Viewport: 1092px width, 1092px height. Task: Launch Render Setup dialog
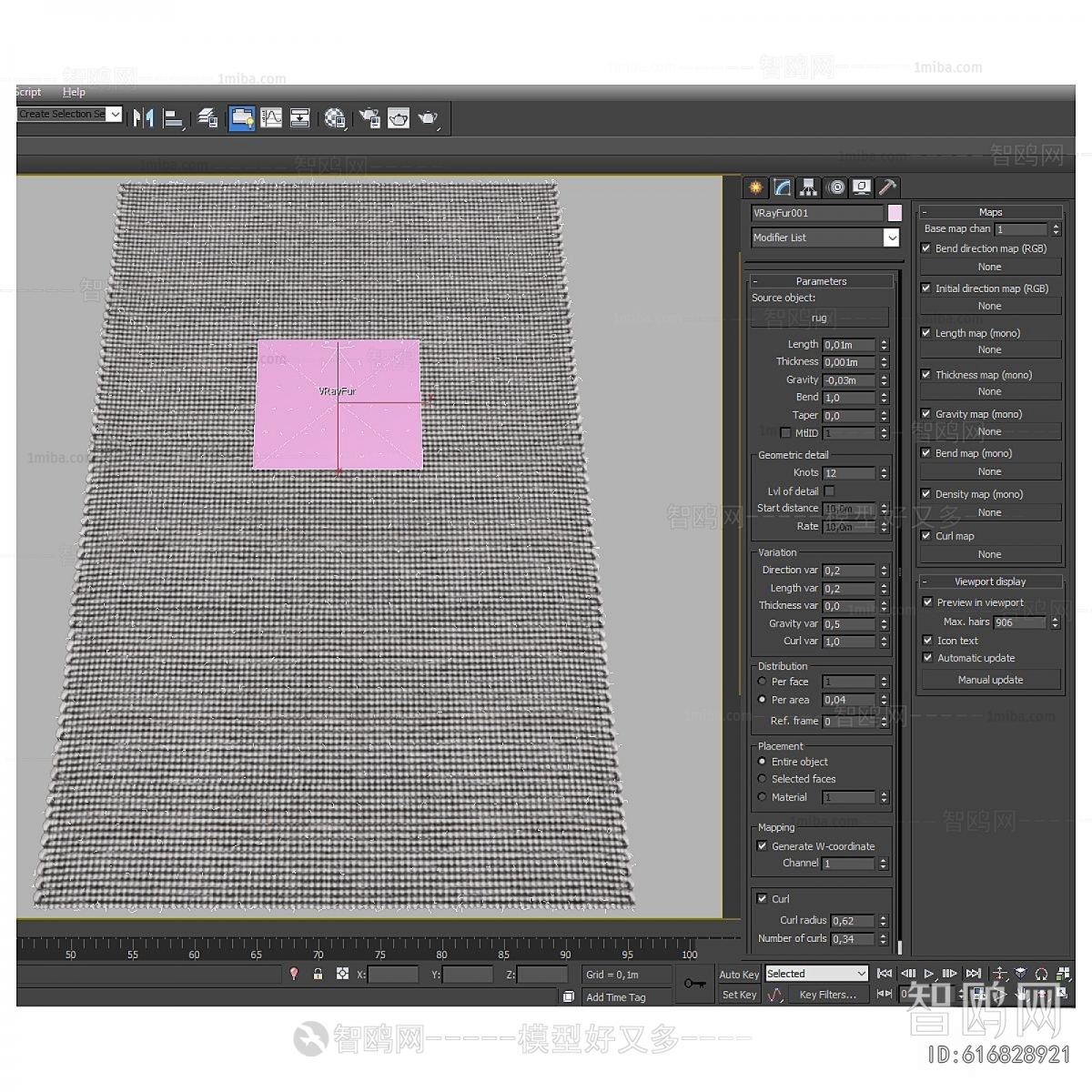tap(369, 118)
